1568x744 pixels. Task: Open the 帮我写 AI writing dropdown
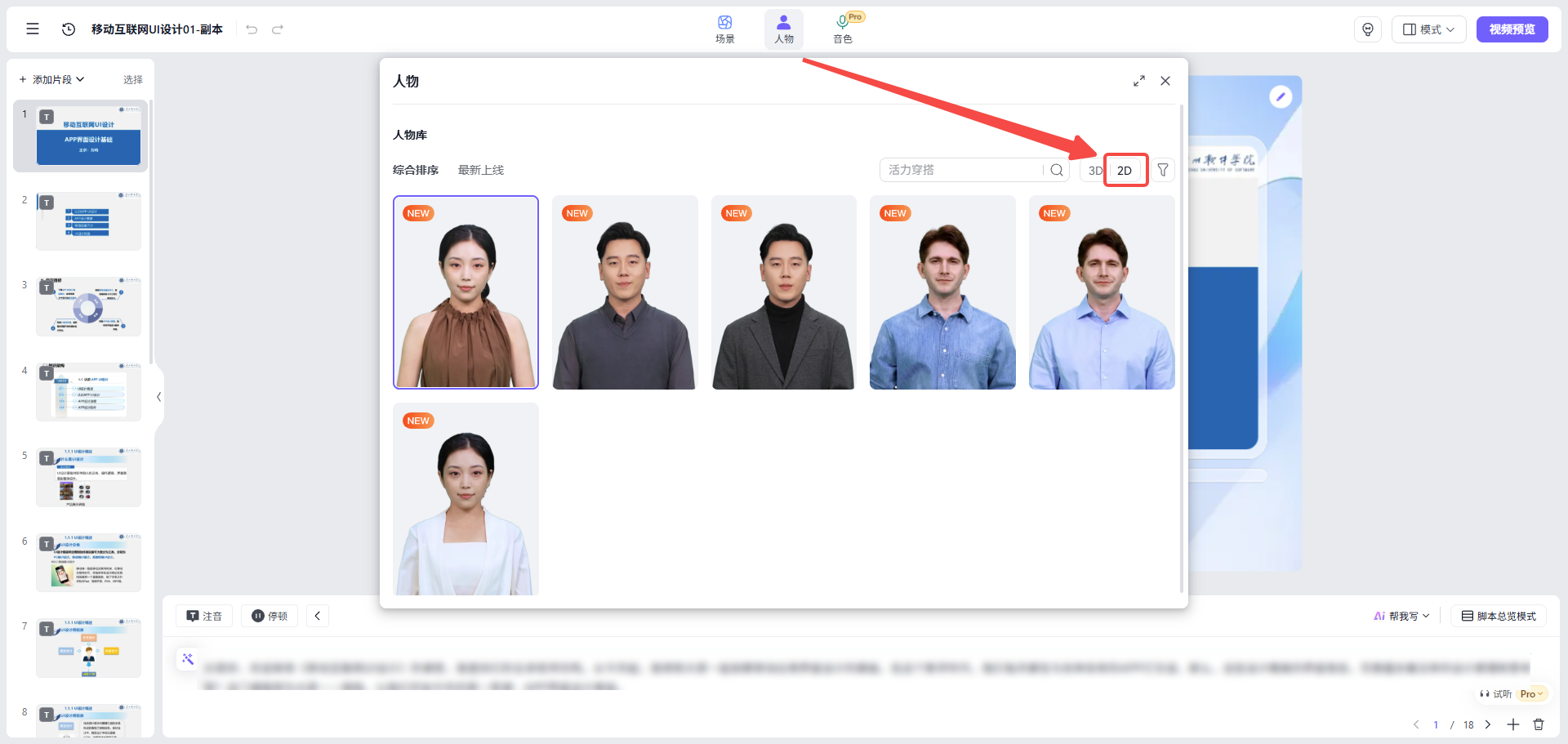coord(1402,615)
